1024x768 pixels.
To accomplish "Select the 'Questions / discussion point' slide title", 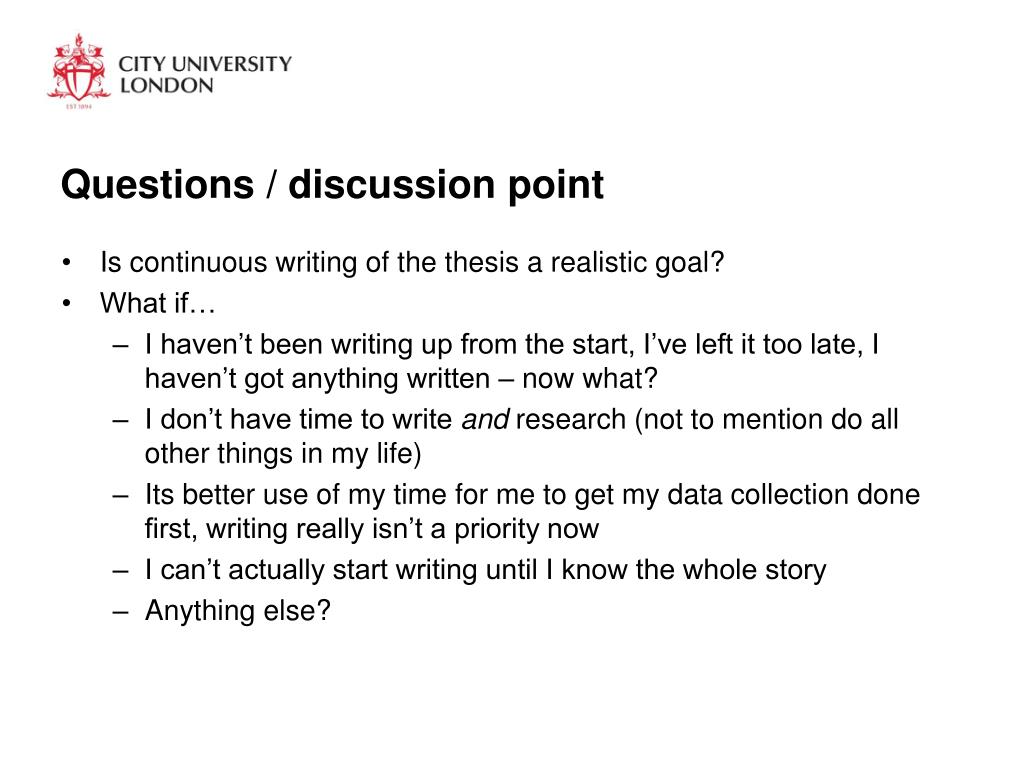I will pyautogui.click(x=332, y=184).
